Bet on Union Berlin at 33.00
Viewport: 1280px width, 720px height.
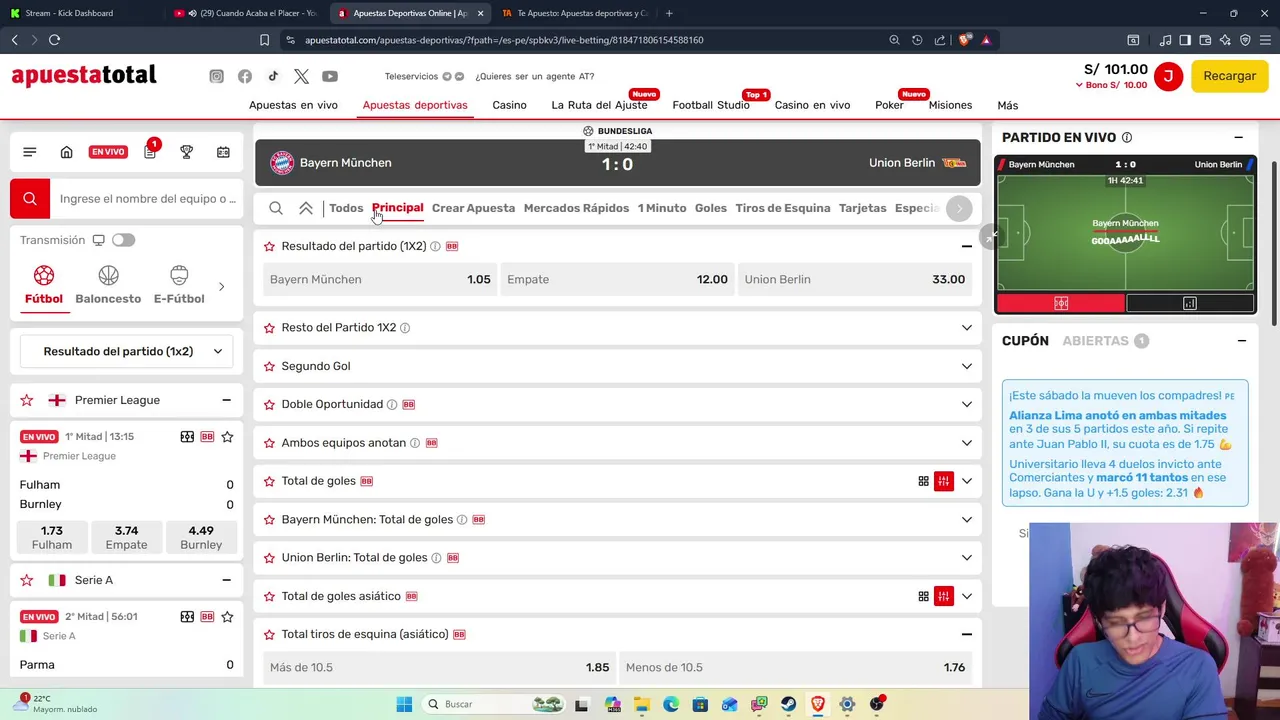point(855,279)
